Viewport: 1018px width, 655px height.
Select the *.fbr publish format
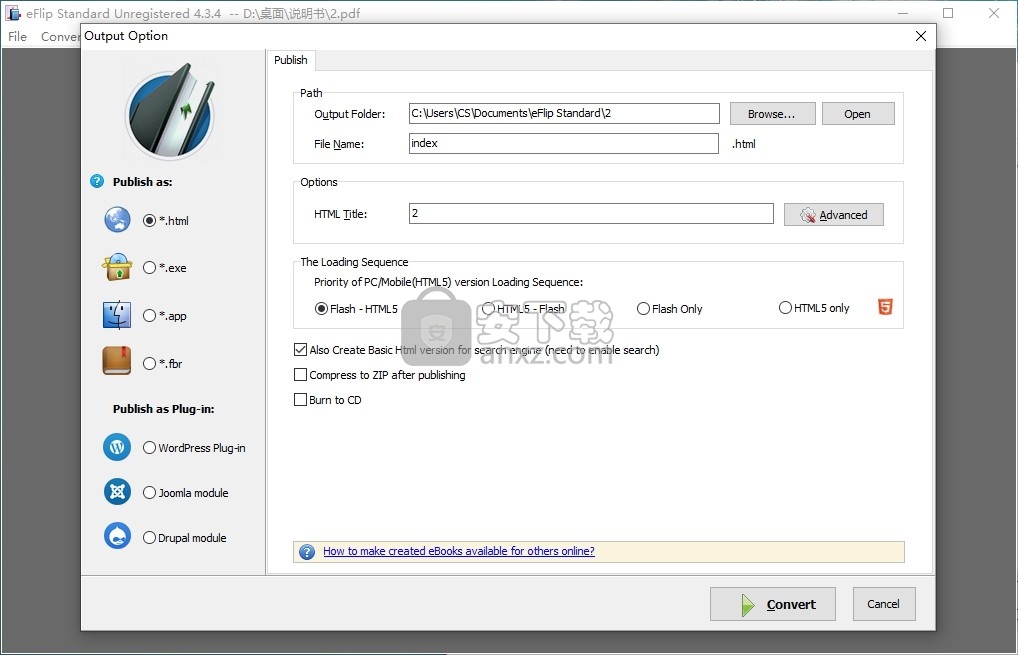coord(162,364)
